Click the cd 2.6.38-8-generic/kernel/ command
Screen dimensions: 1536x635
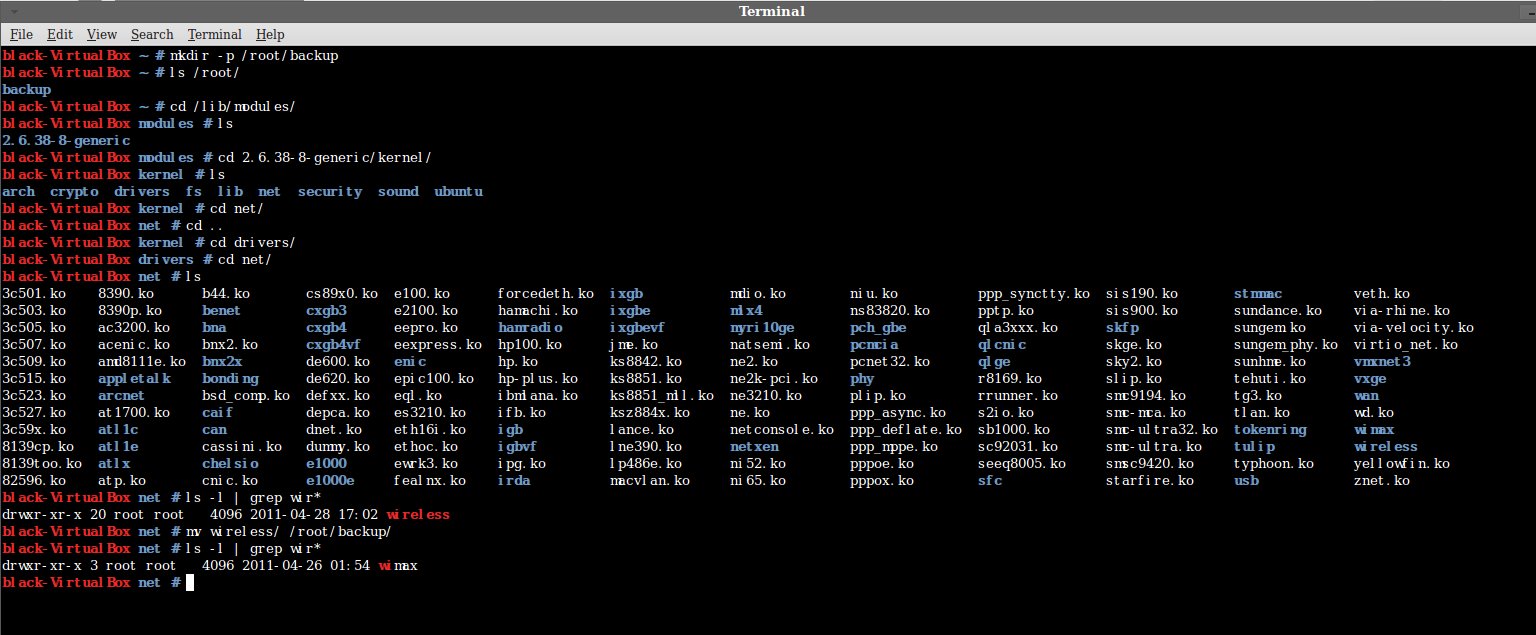(324, 157)
